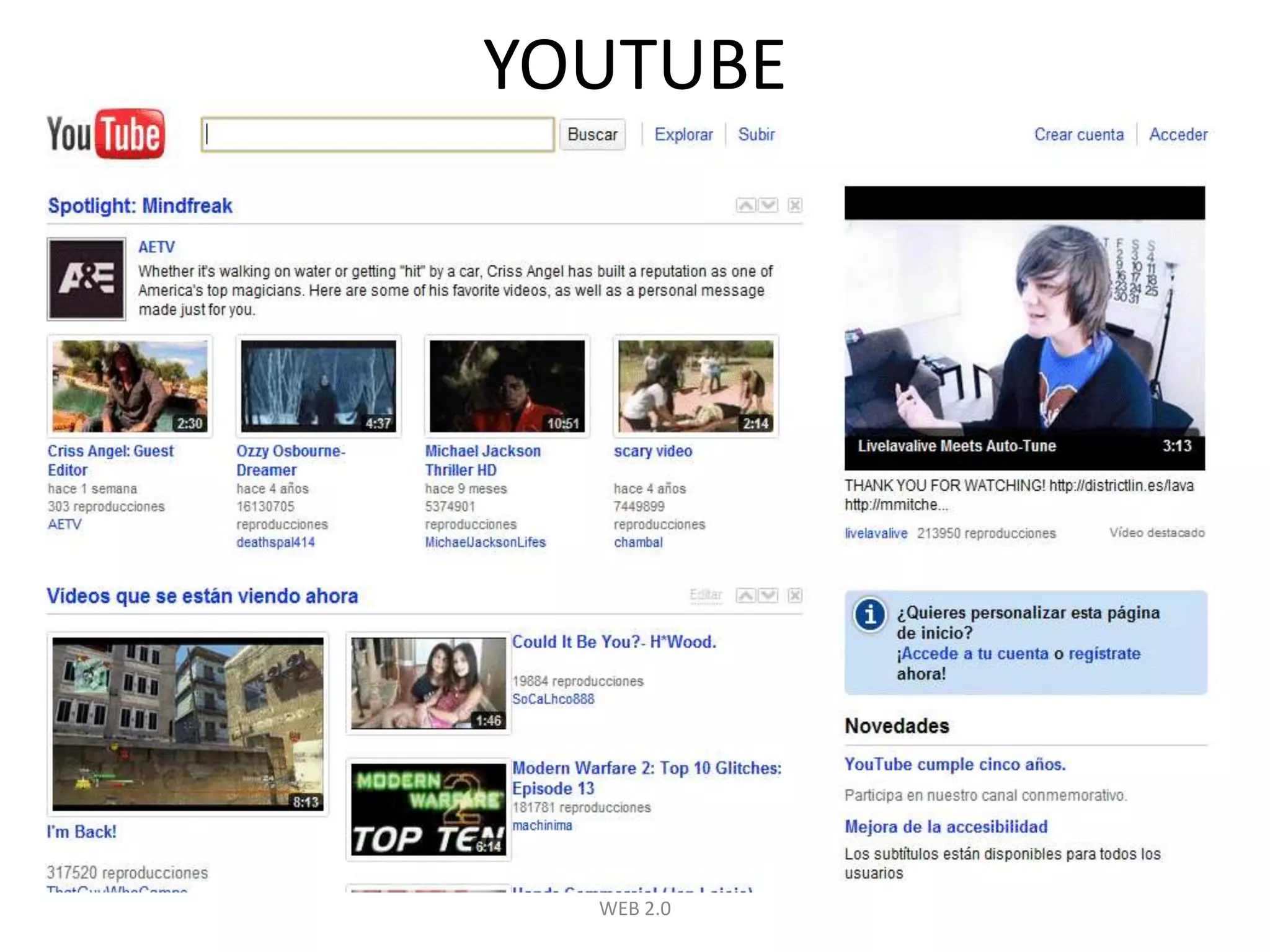
Task: Open SoCaLhco888 uploader link
Action: click(553, 699)
